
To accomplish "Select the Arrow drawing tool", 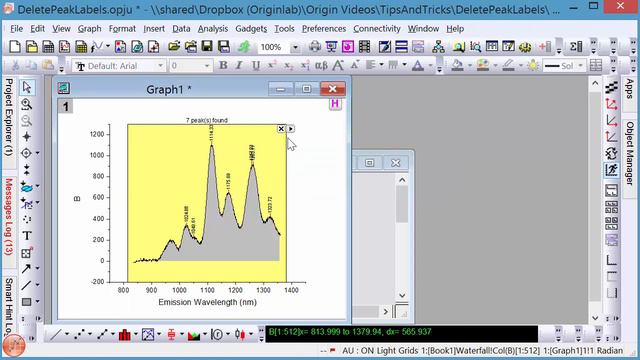I will tap(26, 269).
